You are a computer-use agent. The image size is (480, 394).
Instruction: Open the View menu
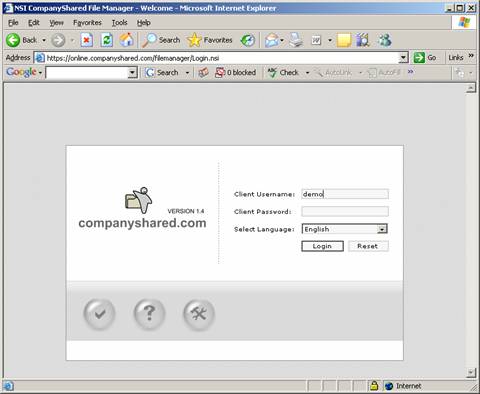pos(56,23)
